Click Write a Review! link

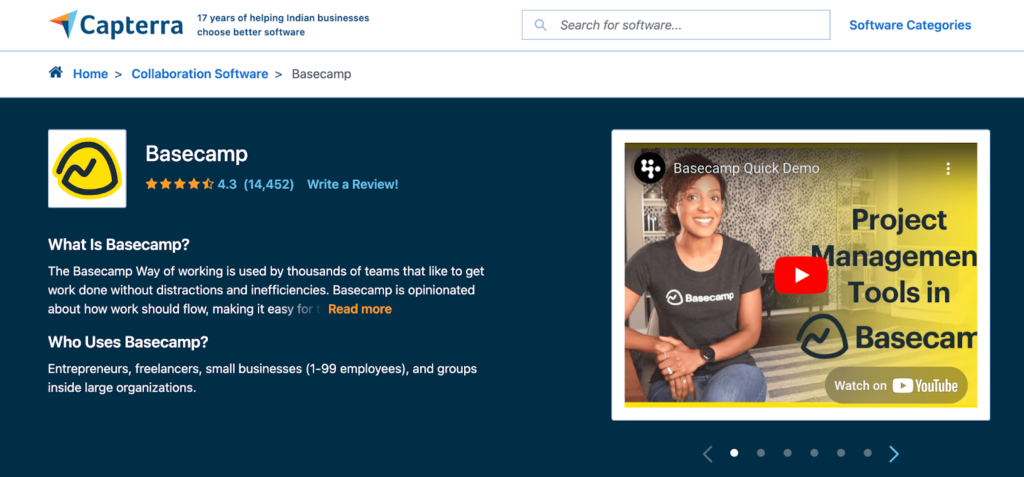point(353,184)
